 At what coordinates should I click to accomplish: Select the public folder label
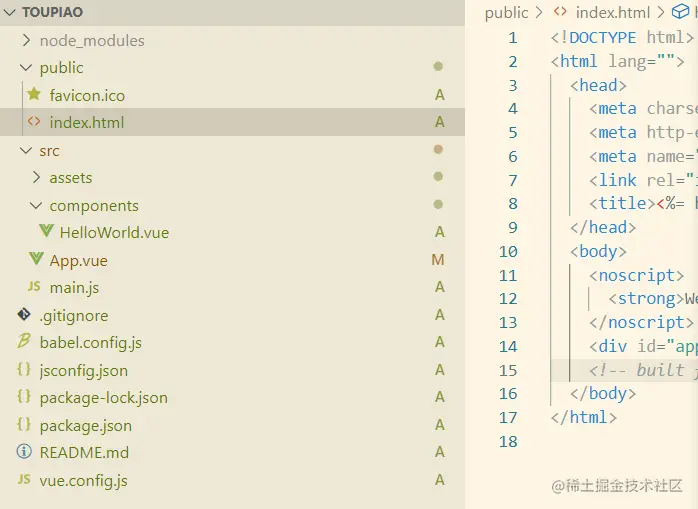point(61,68)
